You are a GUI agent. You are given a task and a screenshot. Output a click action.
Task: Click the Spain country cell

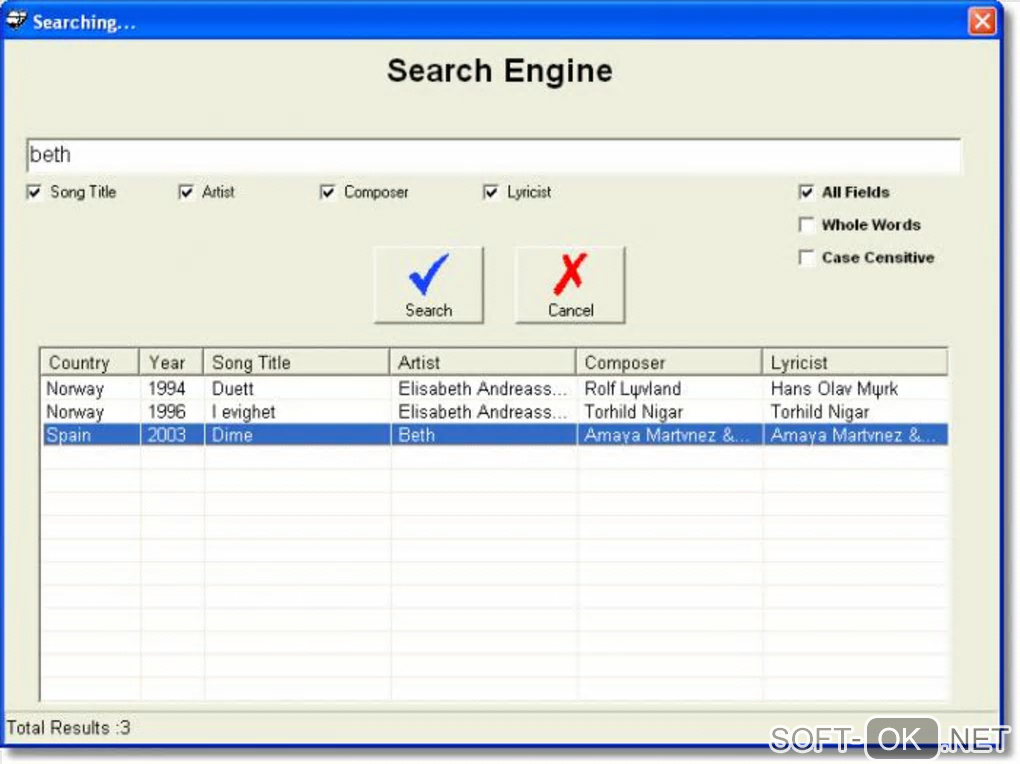[68, 435]
